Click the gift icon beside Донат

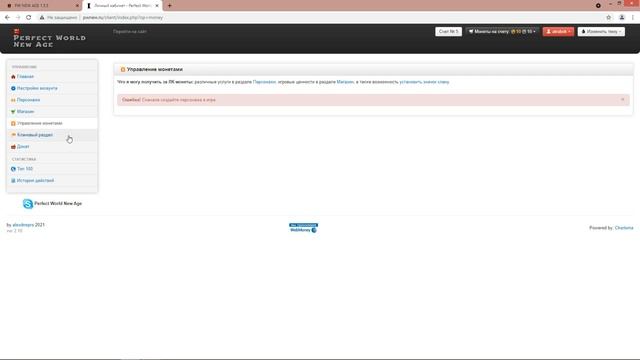coord(13,147)
